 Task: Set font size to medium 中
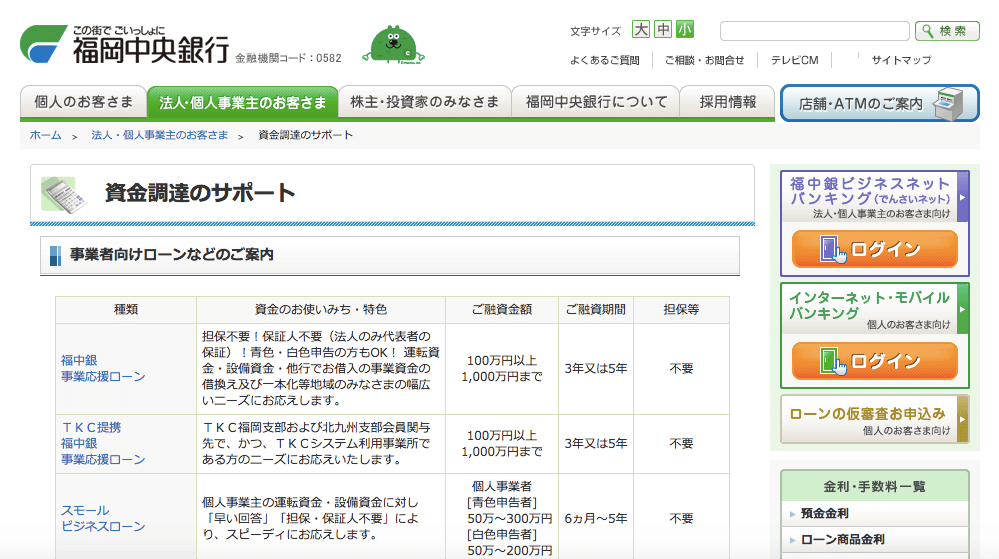point(663,29)
